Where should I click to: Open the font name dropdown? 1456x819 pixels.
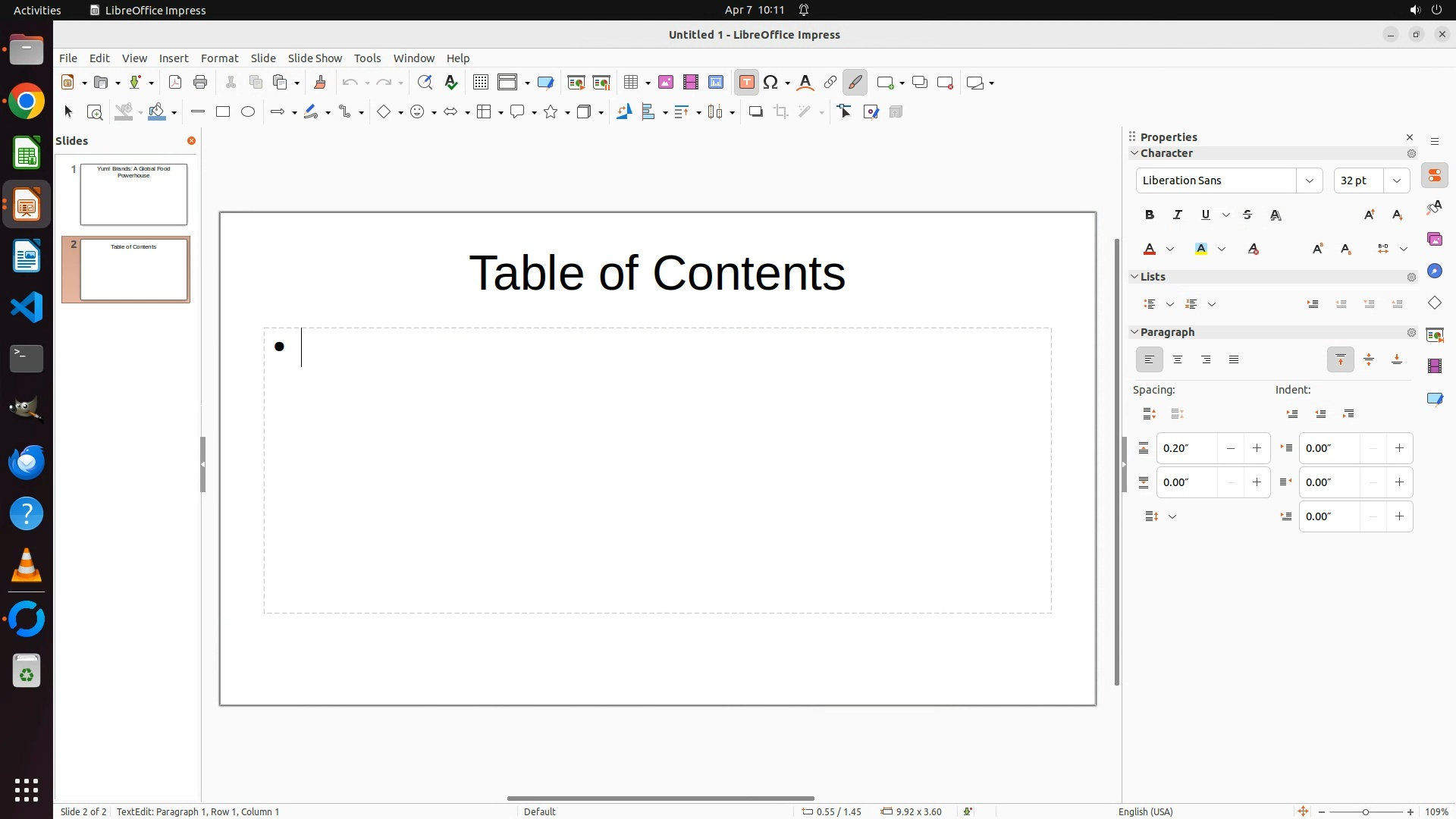coord(1310,180)
